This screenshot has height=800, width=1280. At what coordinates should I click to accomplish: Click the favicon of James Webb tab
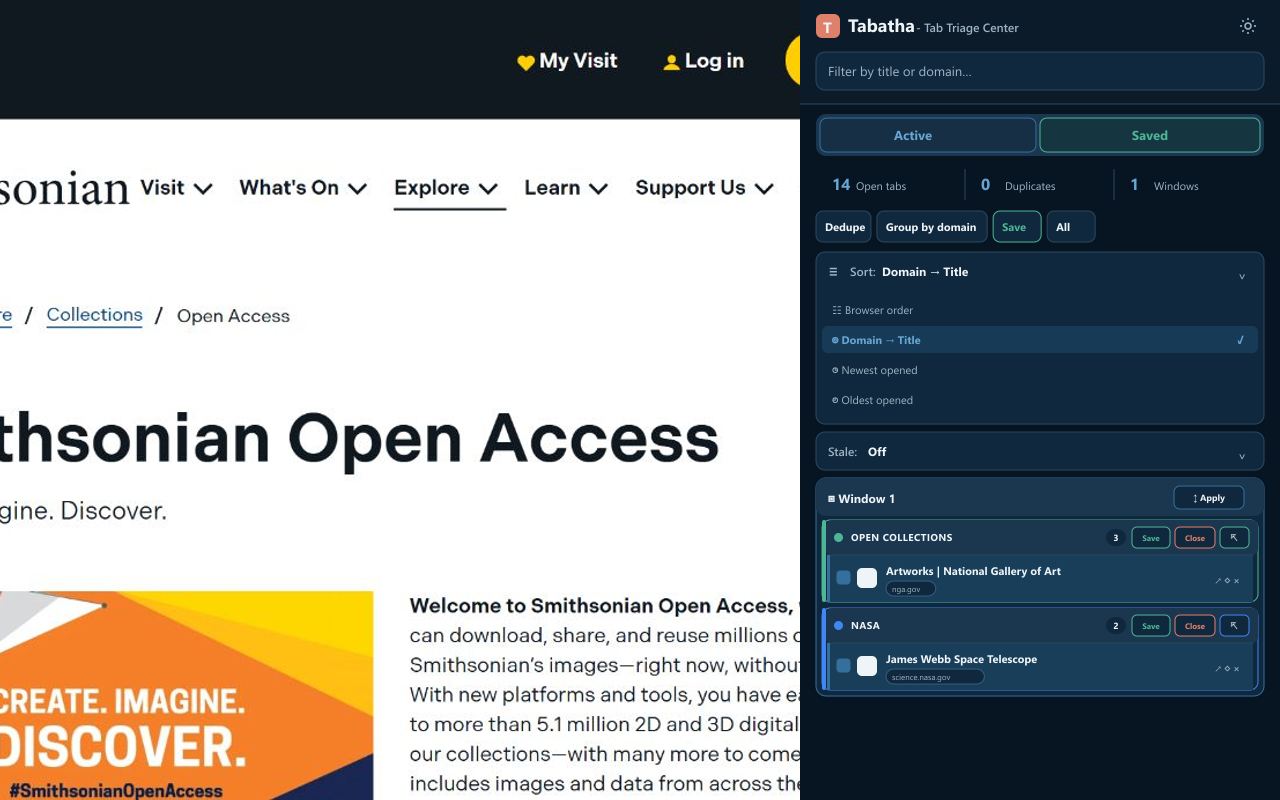[x=867, y=666]
